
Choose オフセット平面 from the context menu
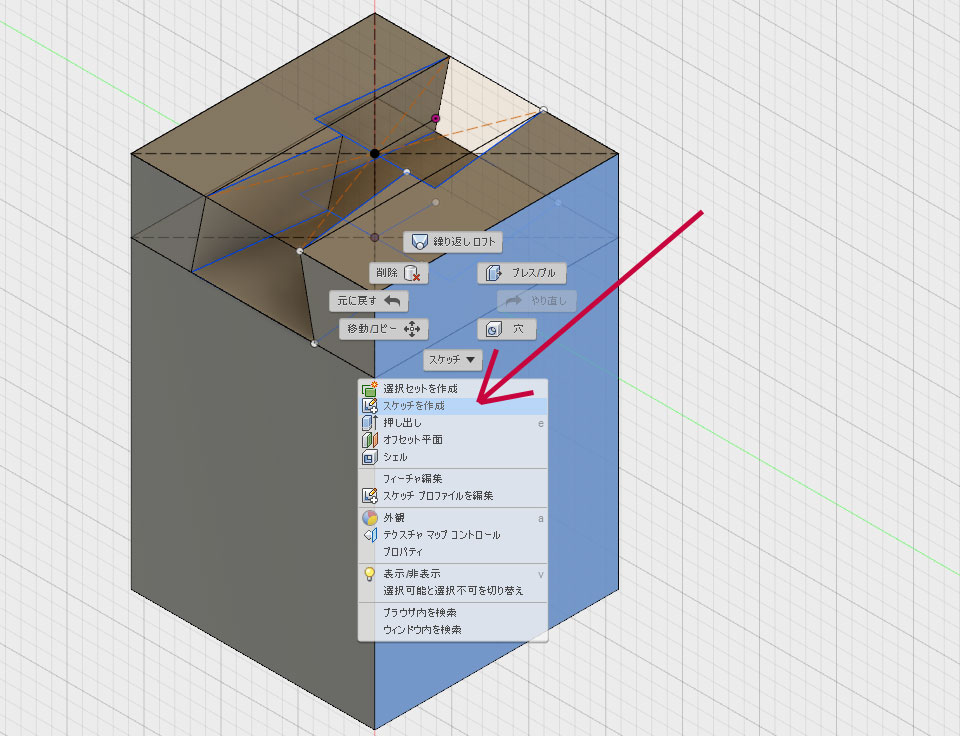(x=413, y=440)
